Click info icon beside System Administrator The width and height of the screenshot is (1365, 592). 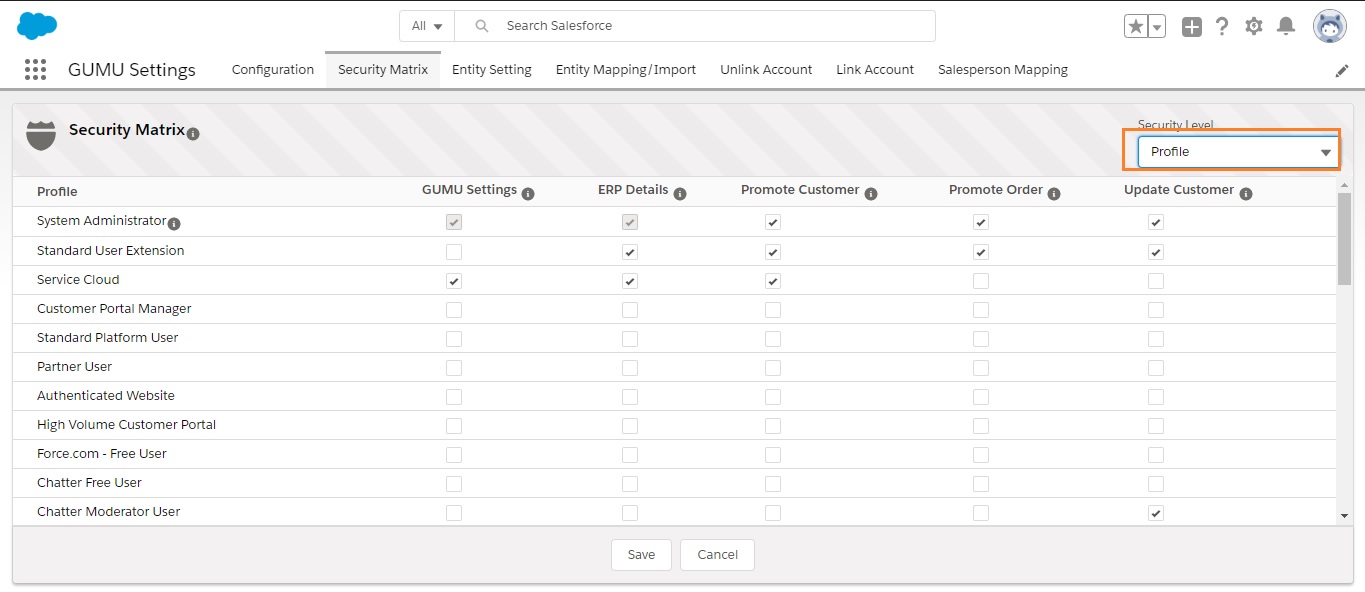(174, 223)
